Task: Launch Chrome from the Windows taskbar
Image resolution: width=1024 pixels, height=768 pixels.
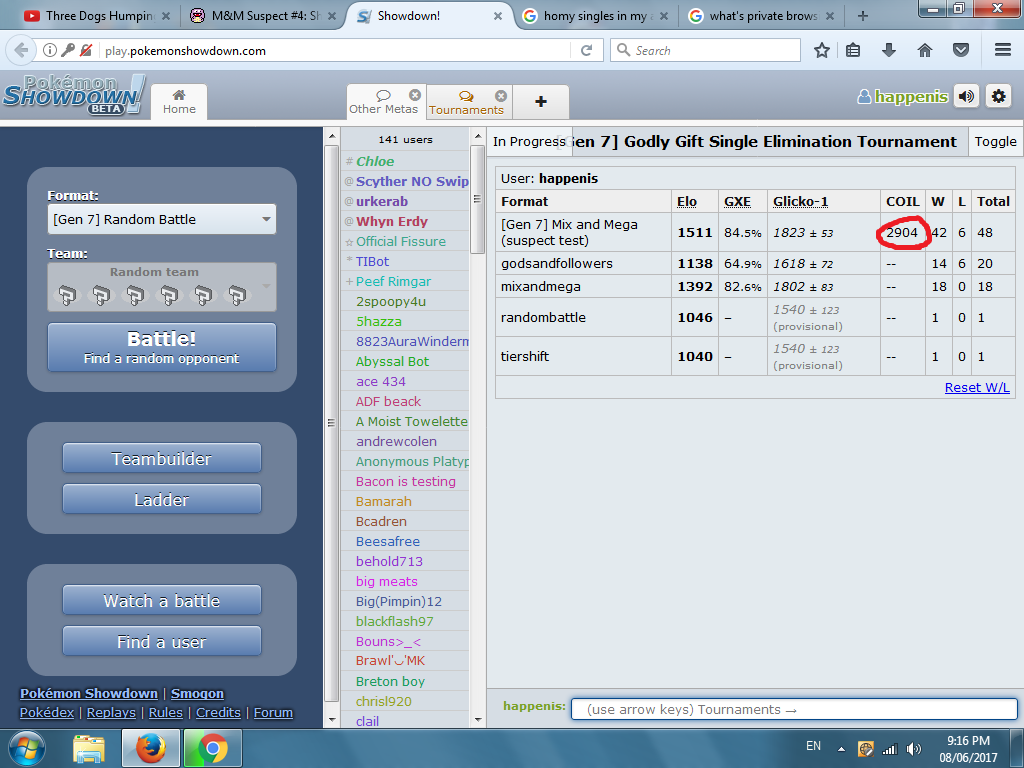Action: pos(212,747)
